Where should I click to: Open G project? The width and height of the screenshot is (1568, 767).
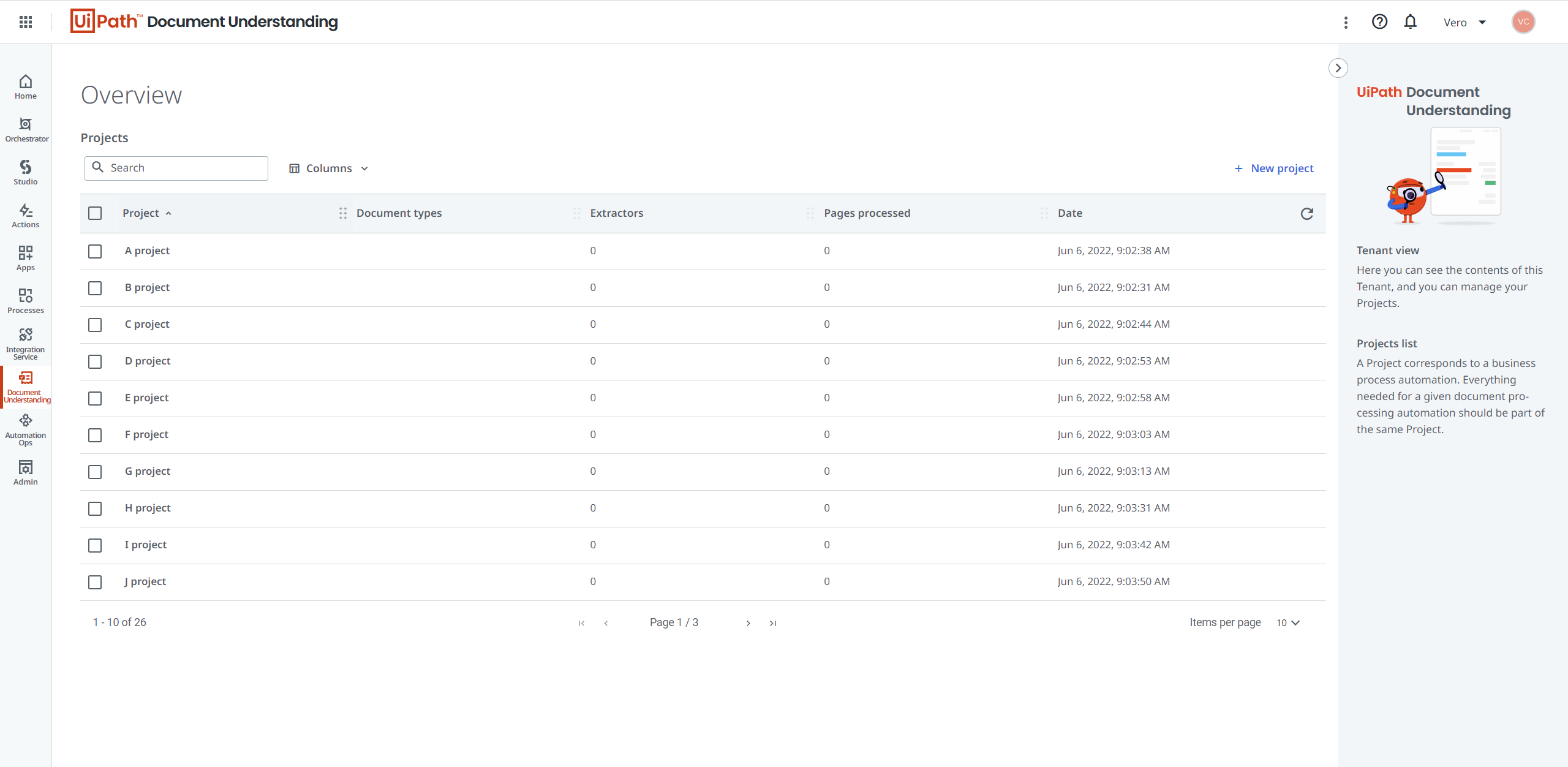(x=148, y=471)
